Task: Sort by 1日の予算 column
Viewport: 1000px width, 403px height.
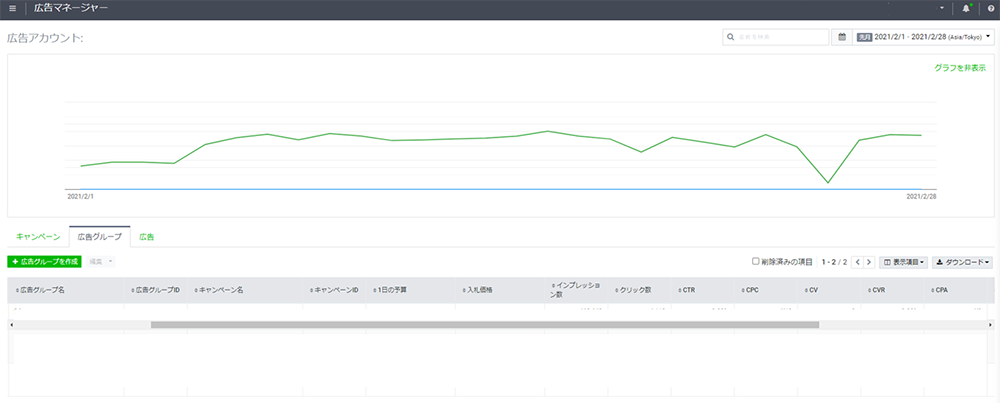Action: pos(390,289)
